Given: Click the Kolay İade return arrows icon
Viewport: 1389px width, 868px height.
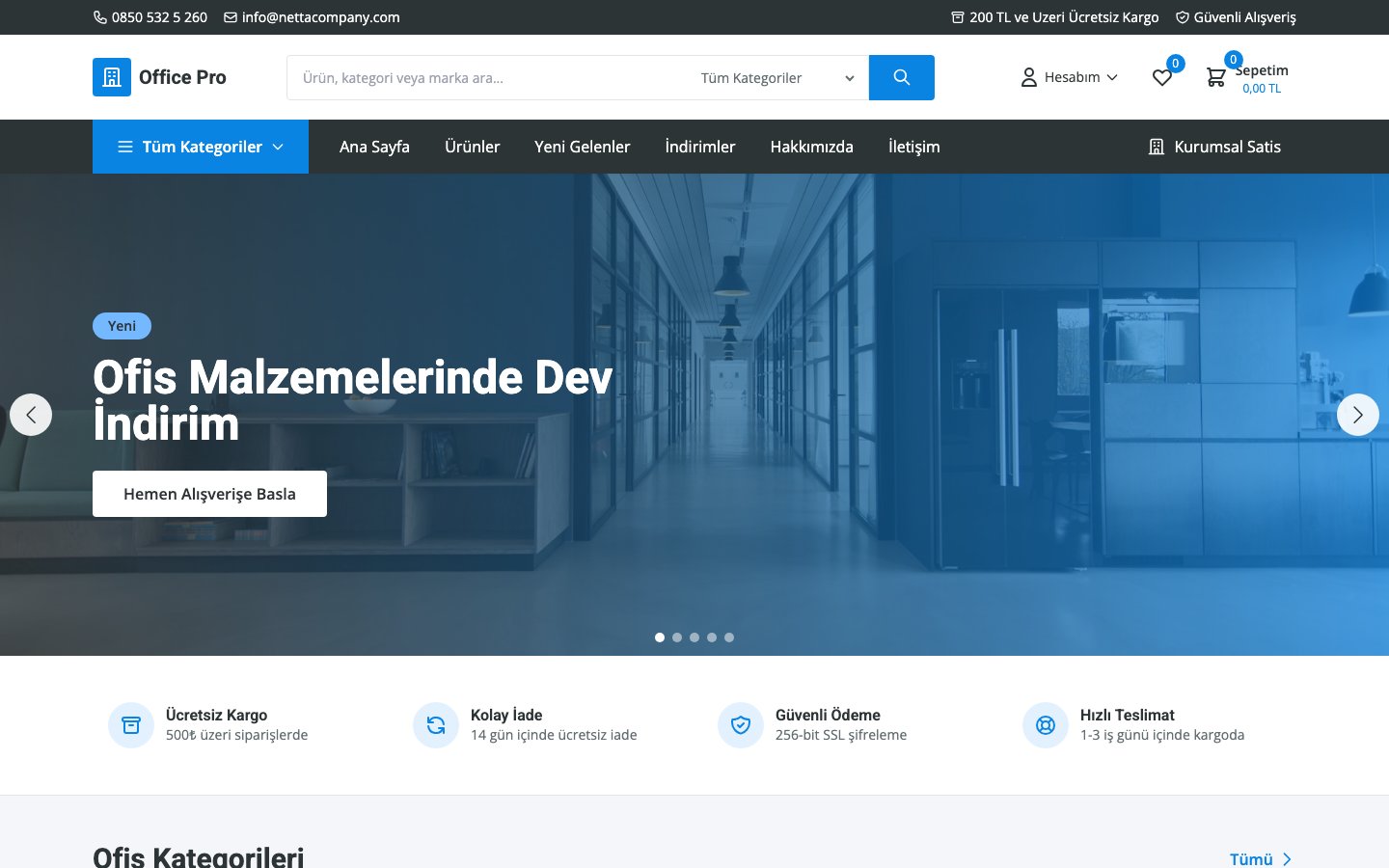Looking at the screenshot, I should (436, 724).
